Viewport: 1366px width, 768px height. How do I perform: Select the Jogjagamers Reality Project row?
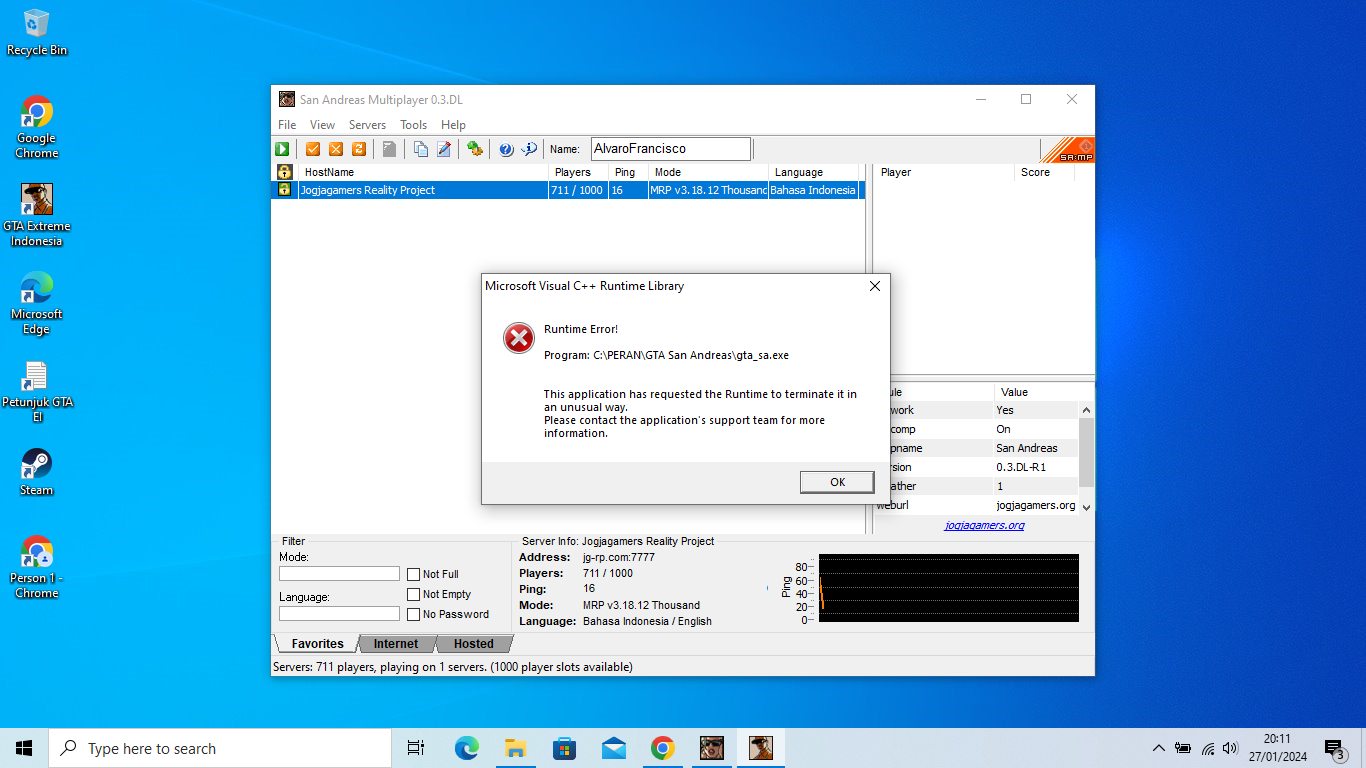(567, 190)
